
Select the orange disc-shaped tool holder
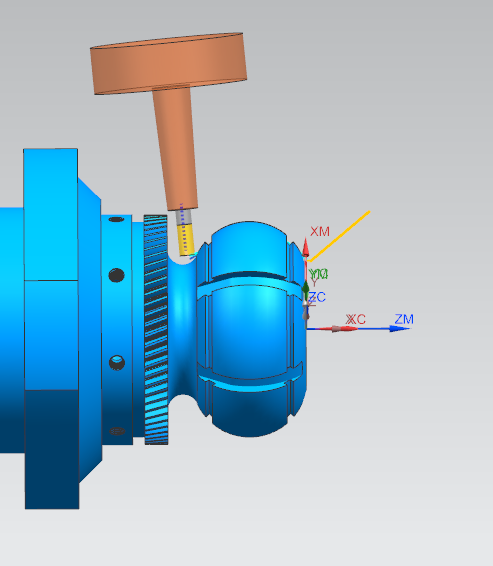(x=169, y=63)
